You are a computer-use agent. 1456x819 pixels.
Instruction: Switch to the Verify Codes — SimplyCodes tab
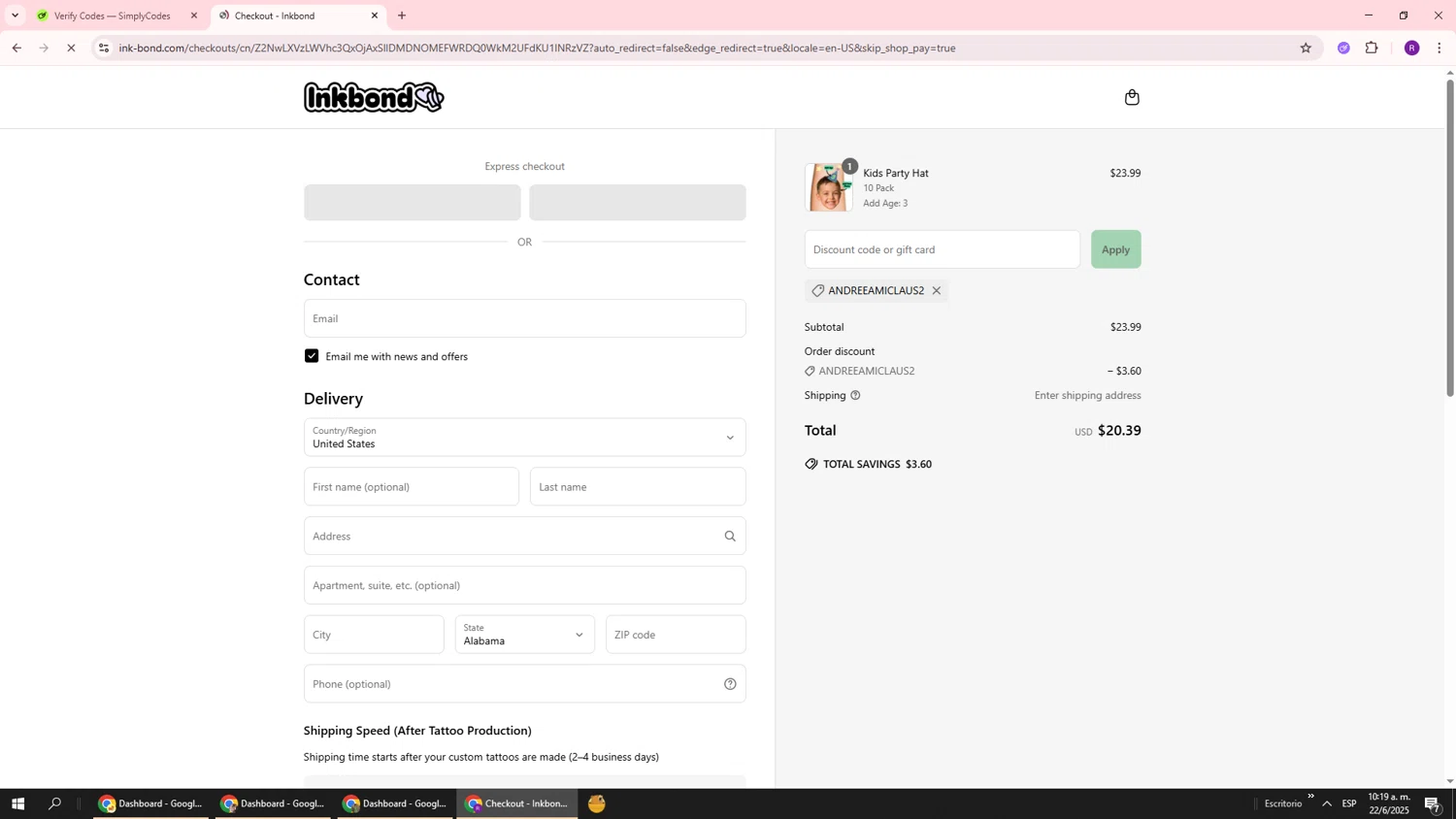112,16
